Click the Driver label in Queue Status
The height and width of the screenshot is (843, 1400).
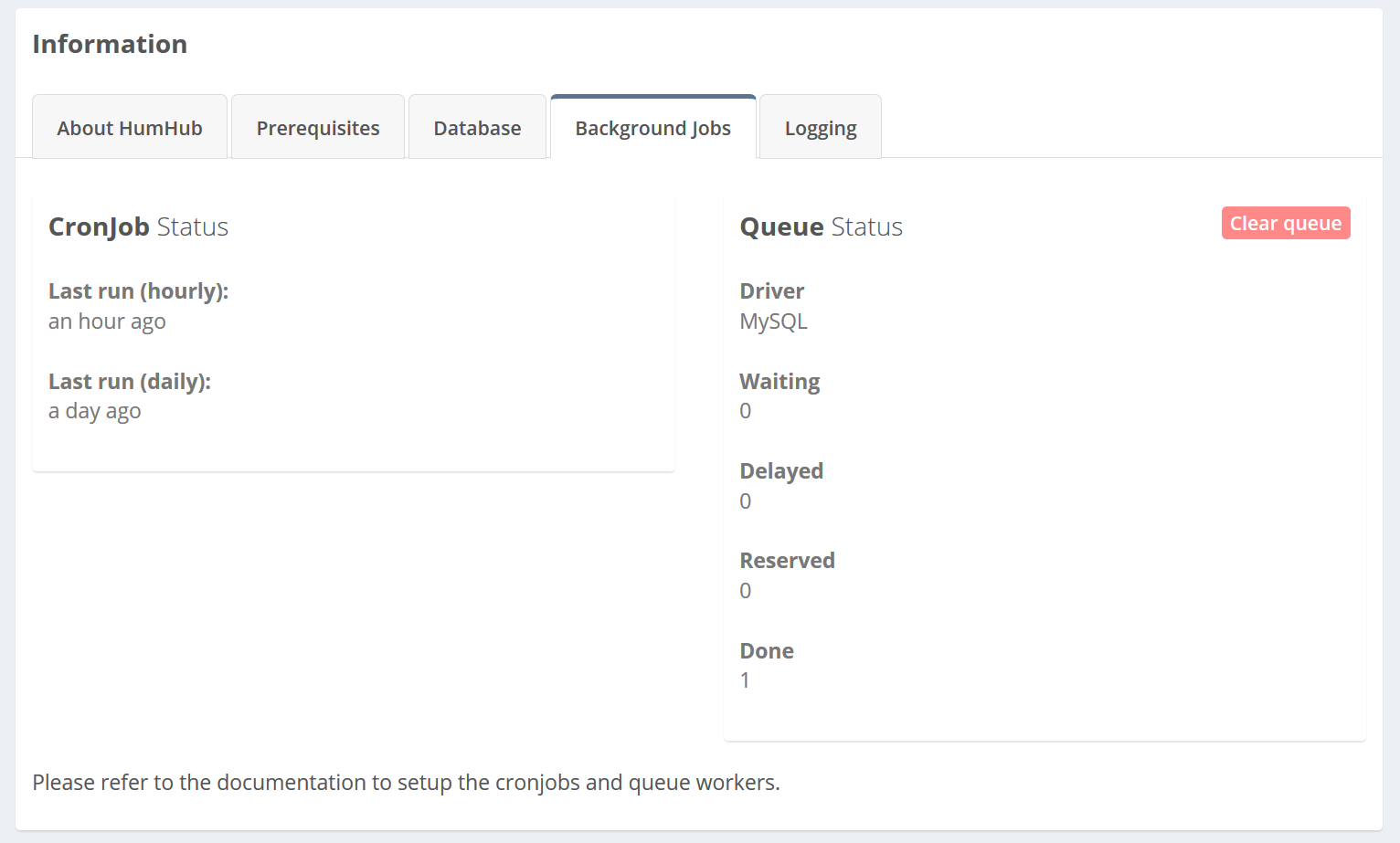771,290
